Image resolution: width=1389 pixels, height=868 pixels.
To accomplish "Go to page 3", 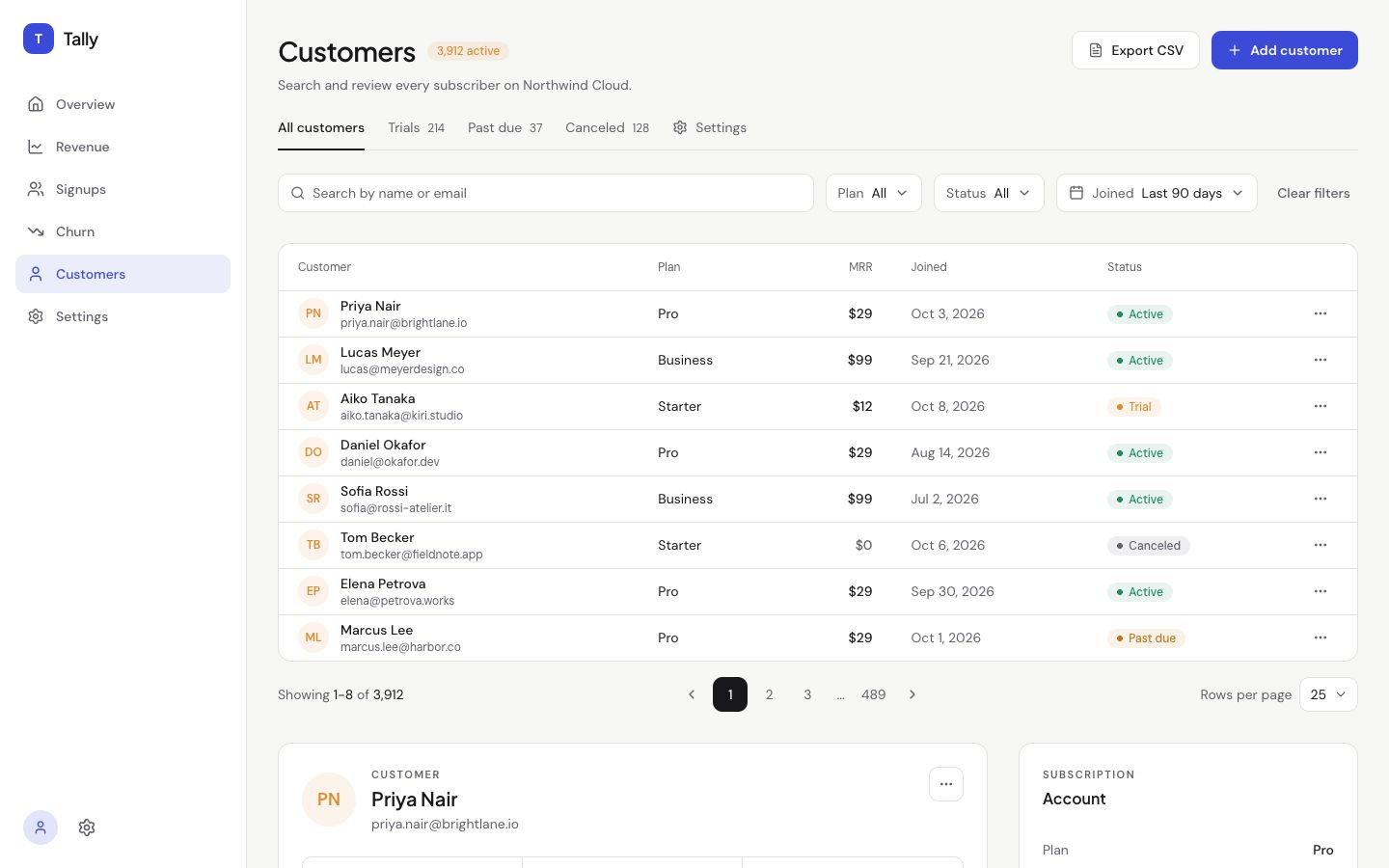I will point(807,694).
